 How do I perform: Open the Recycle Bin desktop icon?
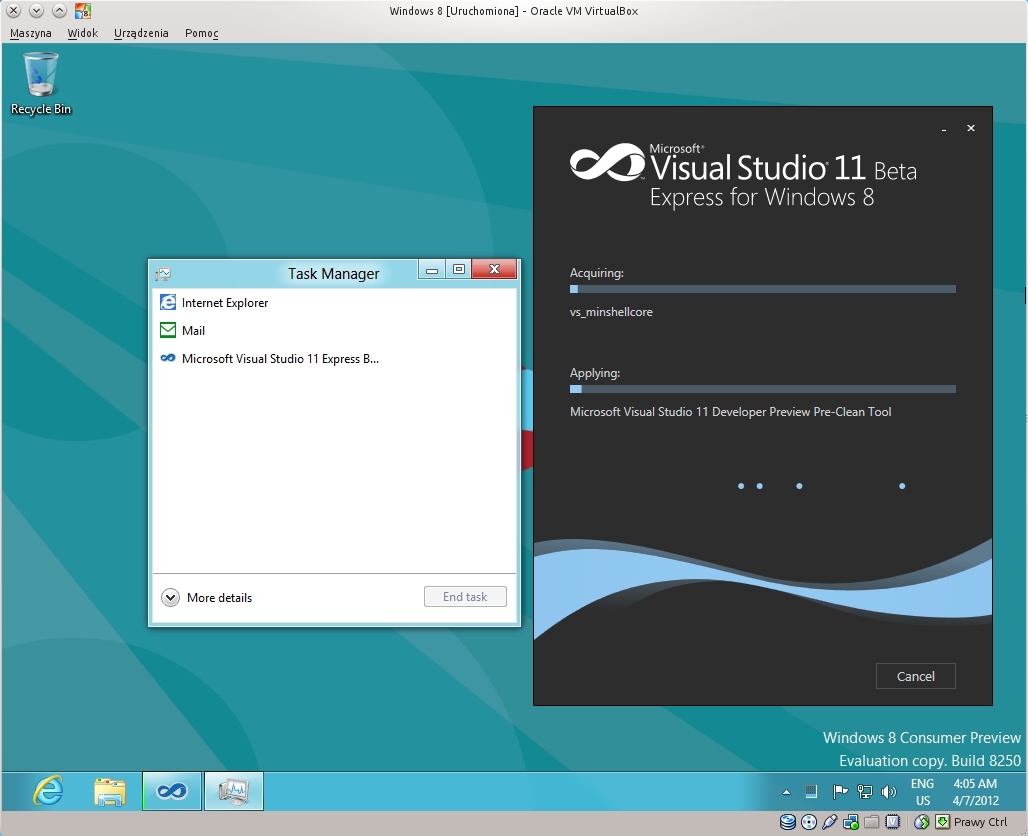(x=41, y=84)
